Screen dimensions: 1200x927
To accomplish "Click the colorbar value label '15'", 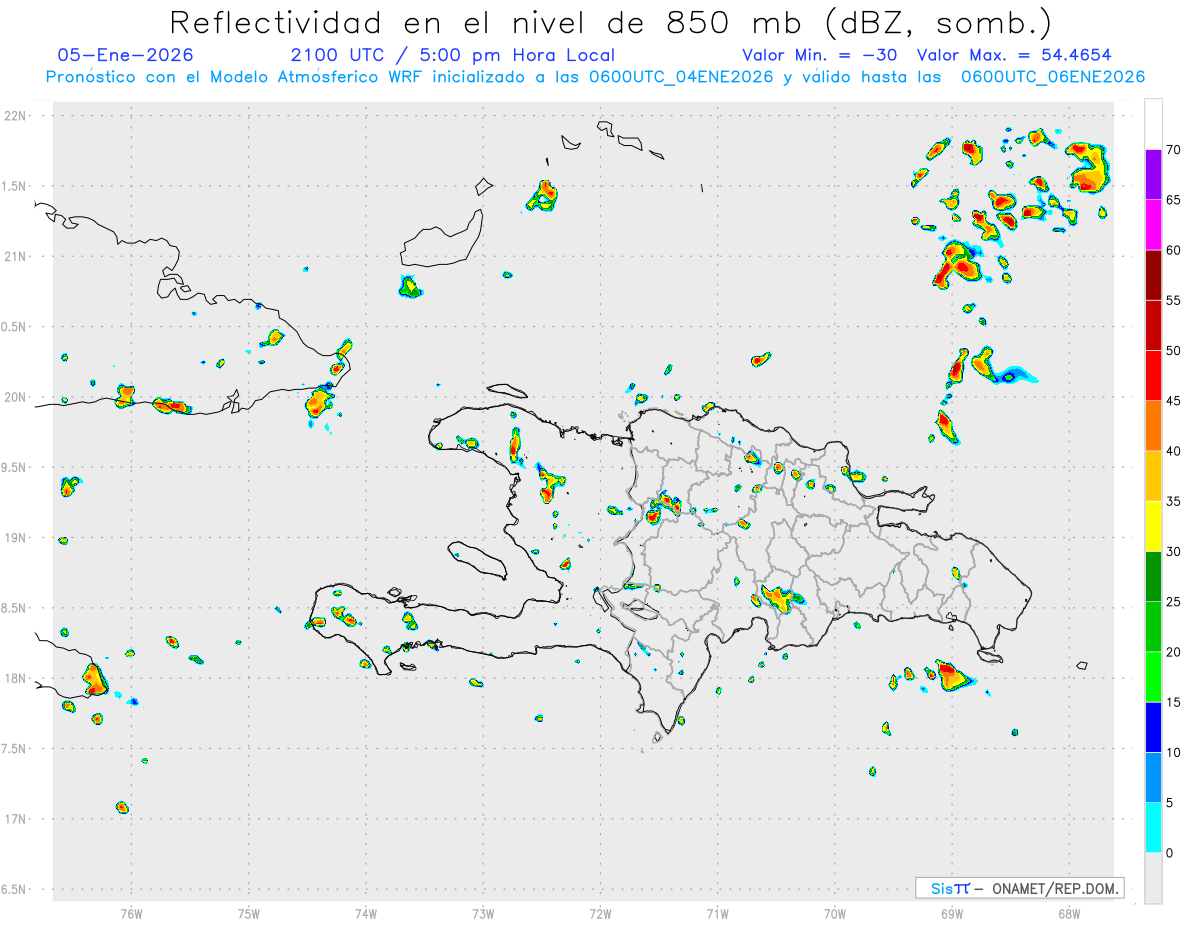I will tap(1175, 703).
